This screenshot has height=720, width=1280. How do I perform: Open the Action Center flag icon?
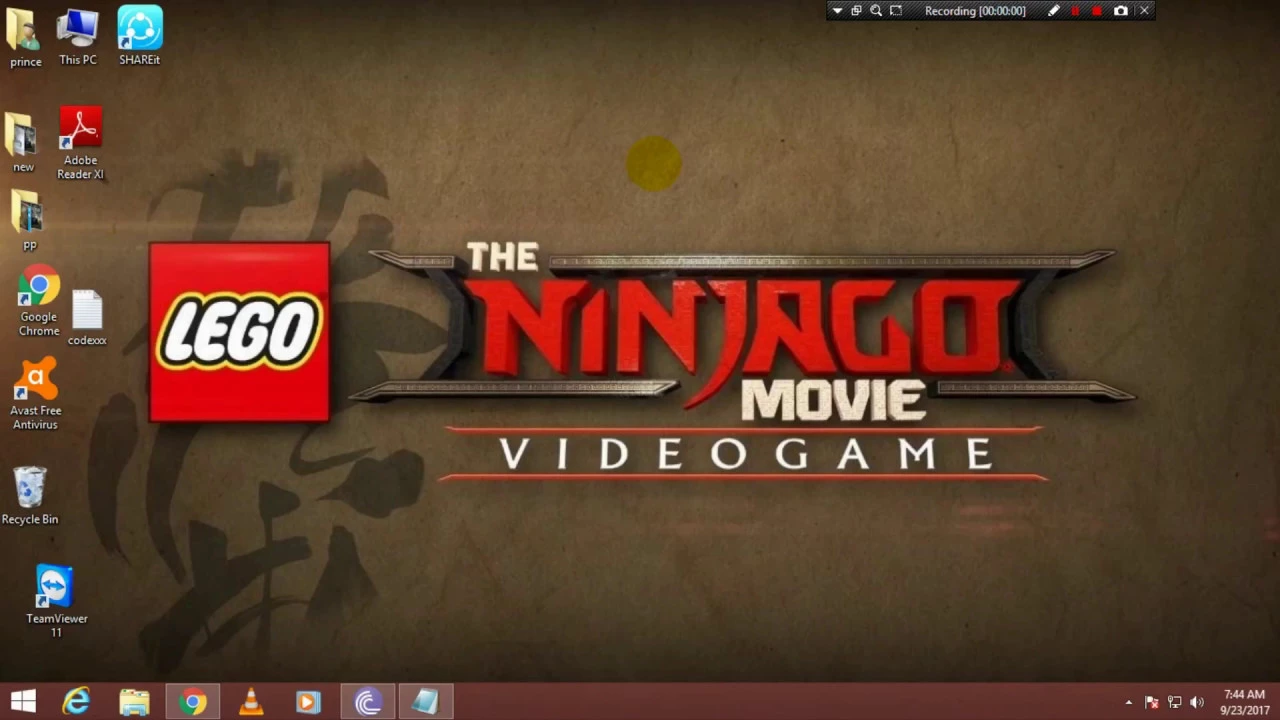coord(1152,703)
